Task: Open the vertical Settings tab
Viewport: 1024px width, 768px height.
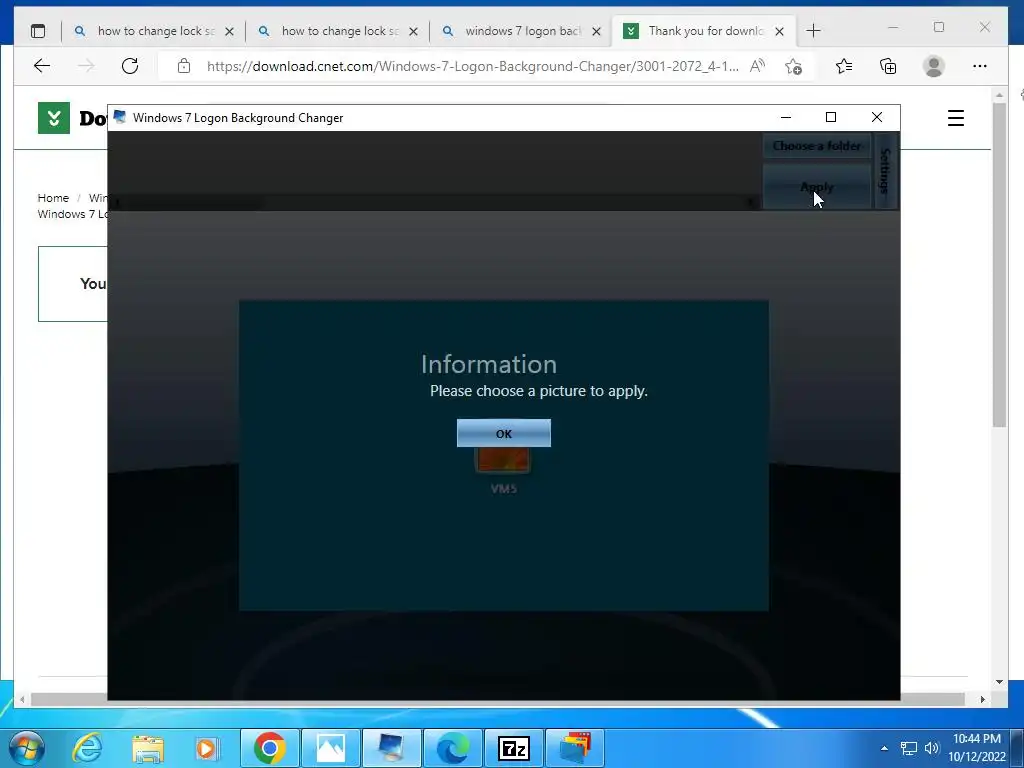Action: click(x=886, y=170)
